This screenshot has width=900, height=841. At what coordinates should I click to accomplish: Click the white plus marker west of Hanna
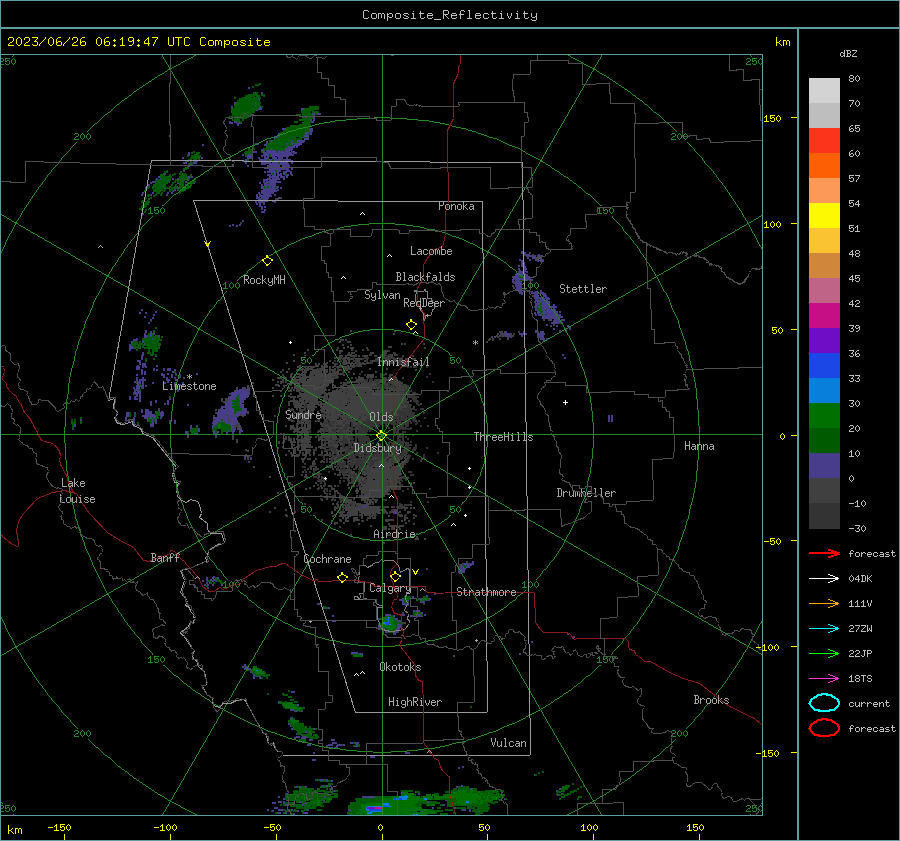565,402
